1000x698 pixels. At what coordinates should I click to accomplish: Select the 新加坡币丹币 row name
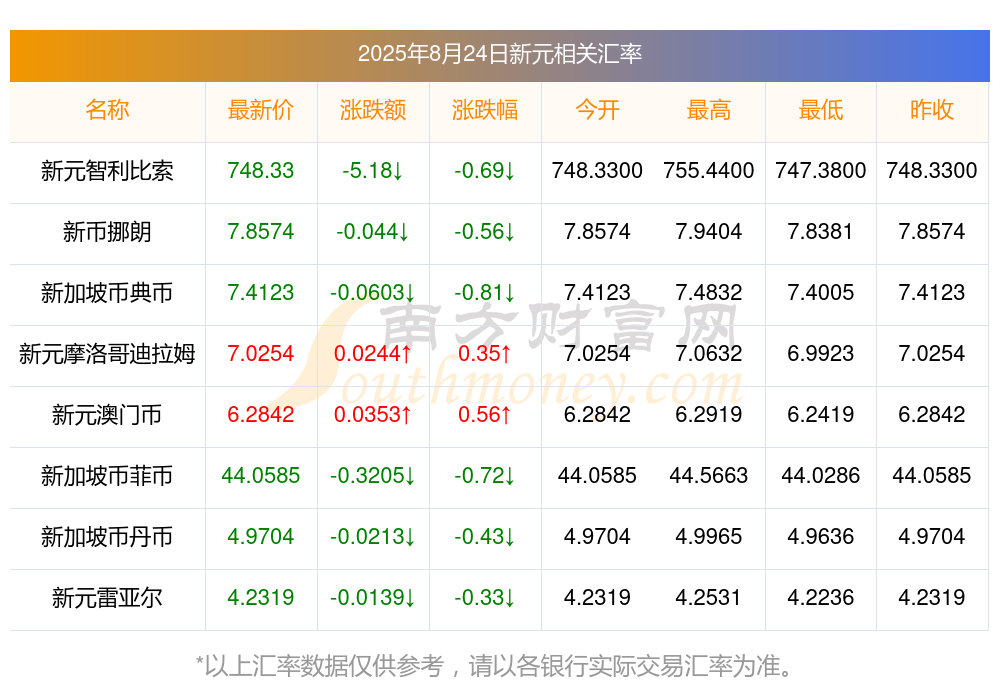pos(107,537)
